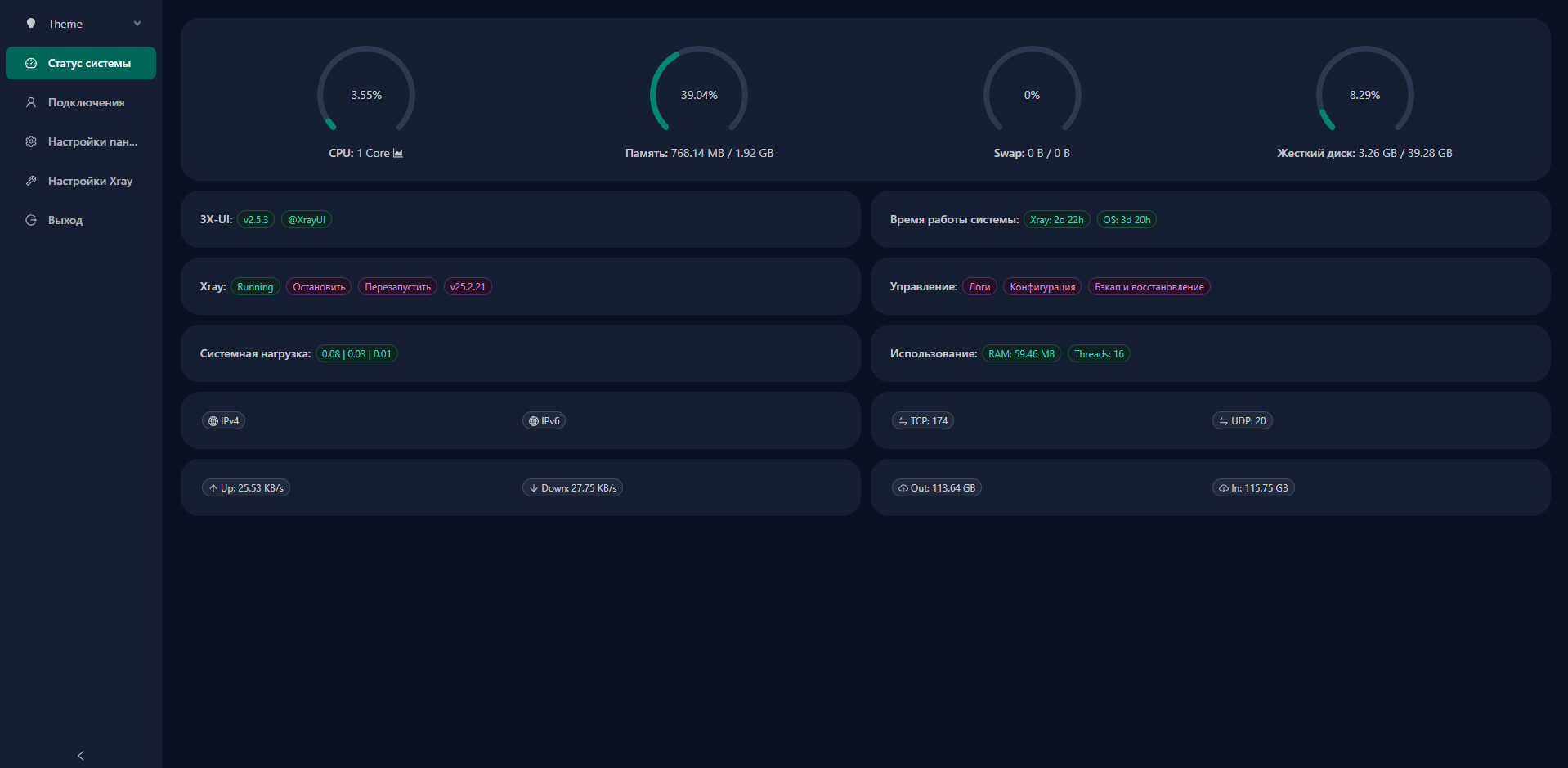The width and height of the screenshot is (1568, 768).
Task: Click the Down speed arrow tag
Action: [572, 488]
